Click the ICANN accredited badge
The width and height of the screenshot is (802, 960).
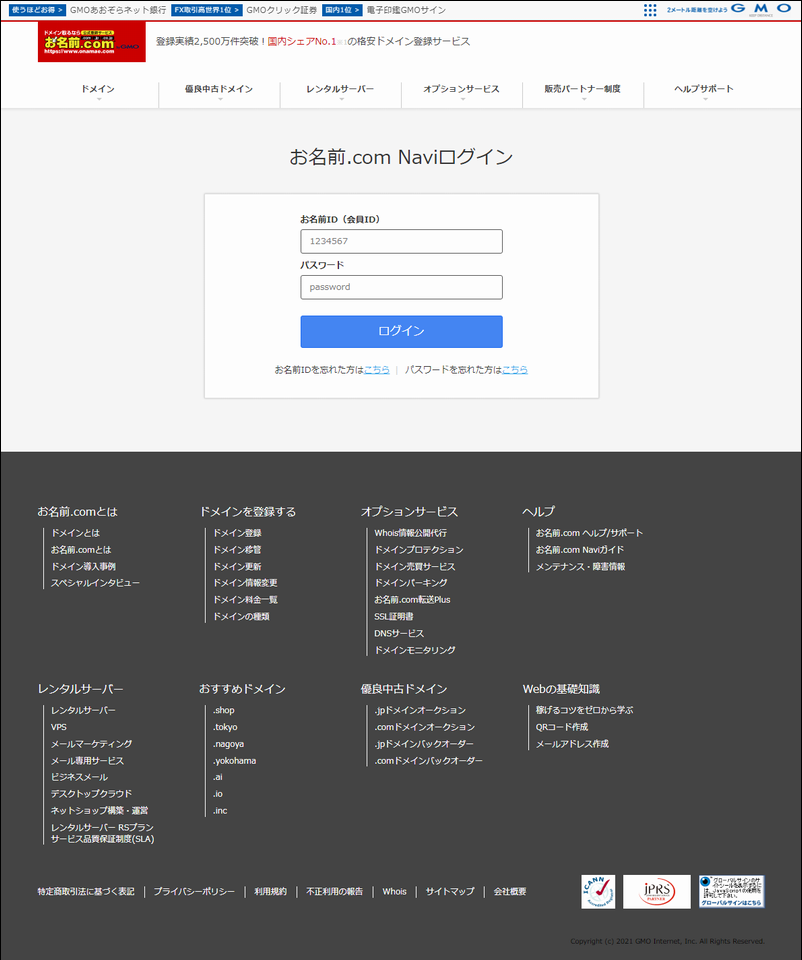pyautogui.click(x=598, y=891)
